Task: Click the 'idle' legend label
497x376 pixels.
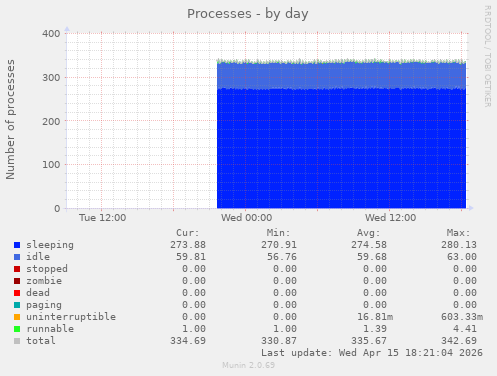Action: coord(38,257)
